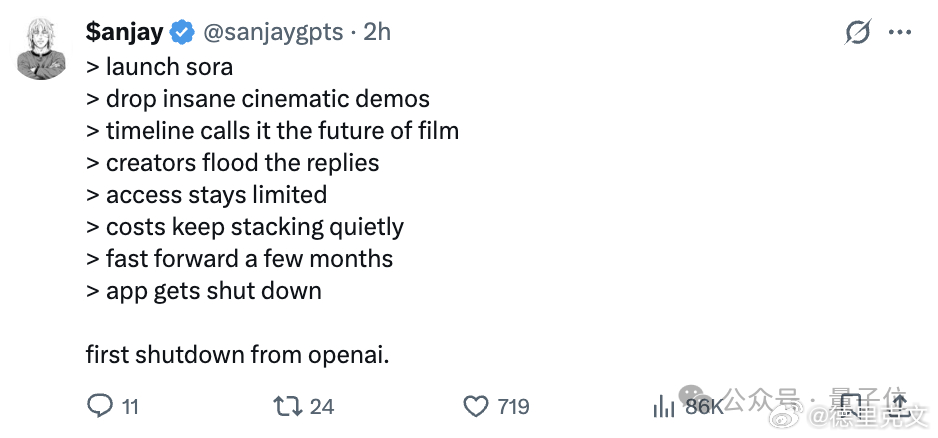Click the "> app gets shut down" line
Image resolution: width=938 pixels, height=438 pixels.
204,291
